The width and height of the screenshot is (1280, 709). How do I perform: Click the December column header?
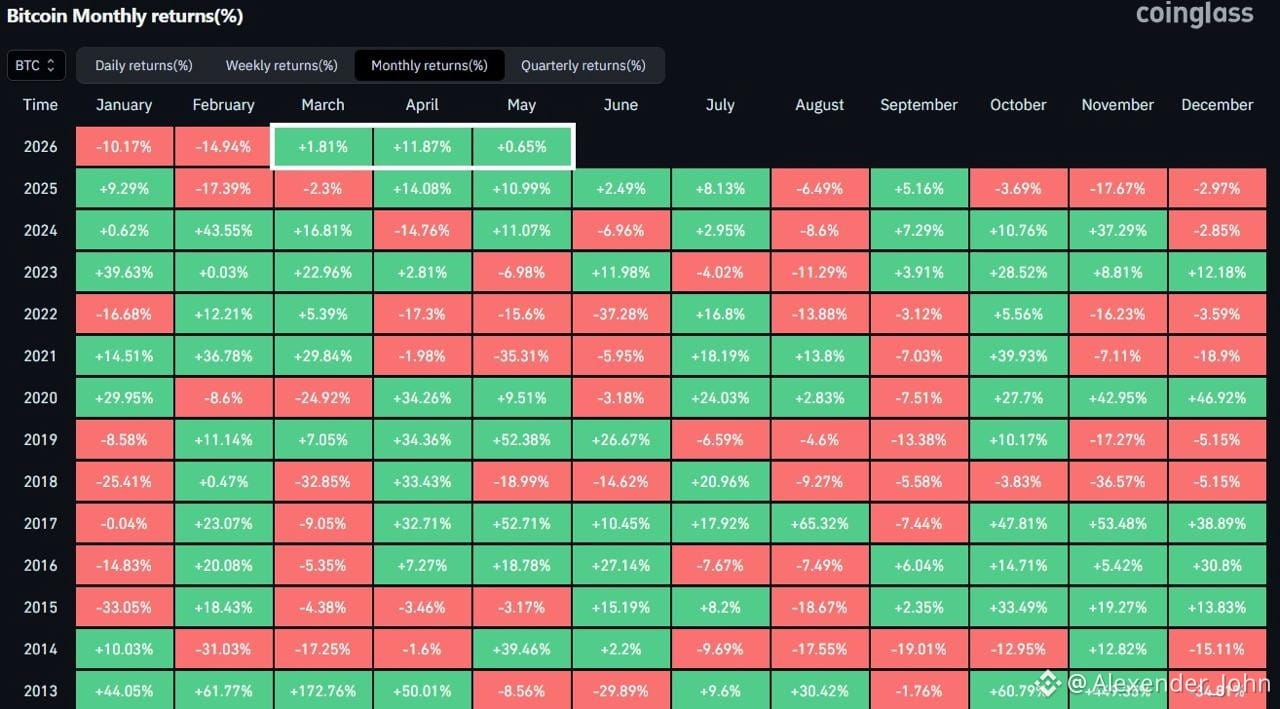click(x=1217, y=105)
